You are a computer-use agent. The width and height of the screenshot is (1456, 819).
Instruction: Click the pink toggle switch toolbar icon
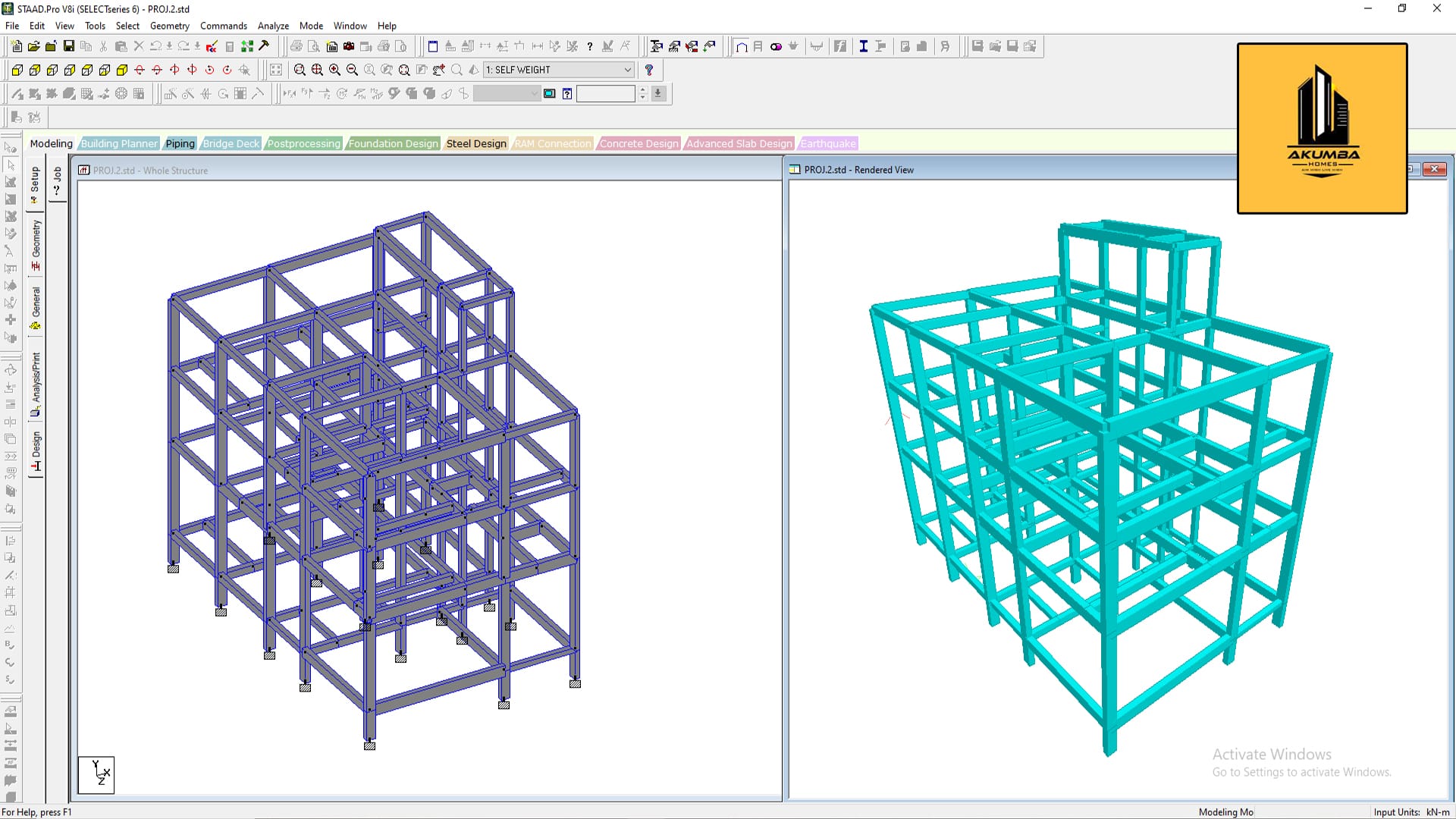tap(776, 46)
